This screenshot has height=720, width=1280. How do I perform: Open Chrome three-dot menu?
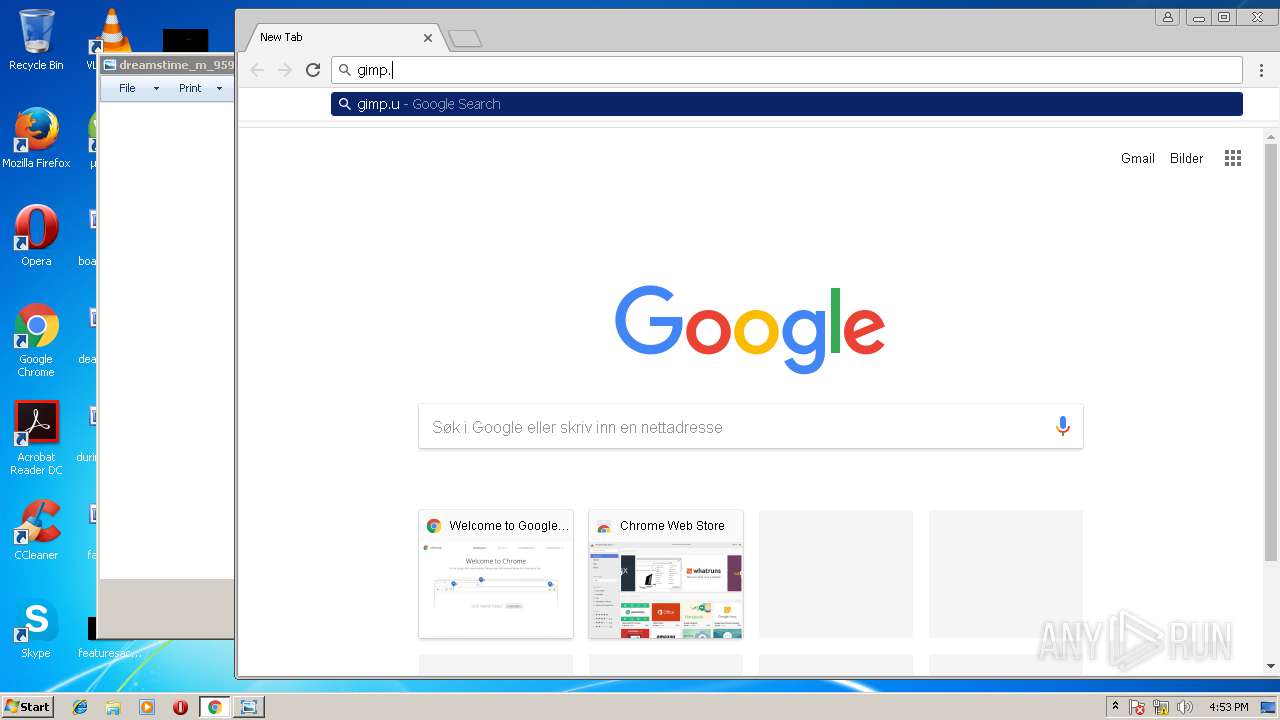(1262, 70)
